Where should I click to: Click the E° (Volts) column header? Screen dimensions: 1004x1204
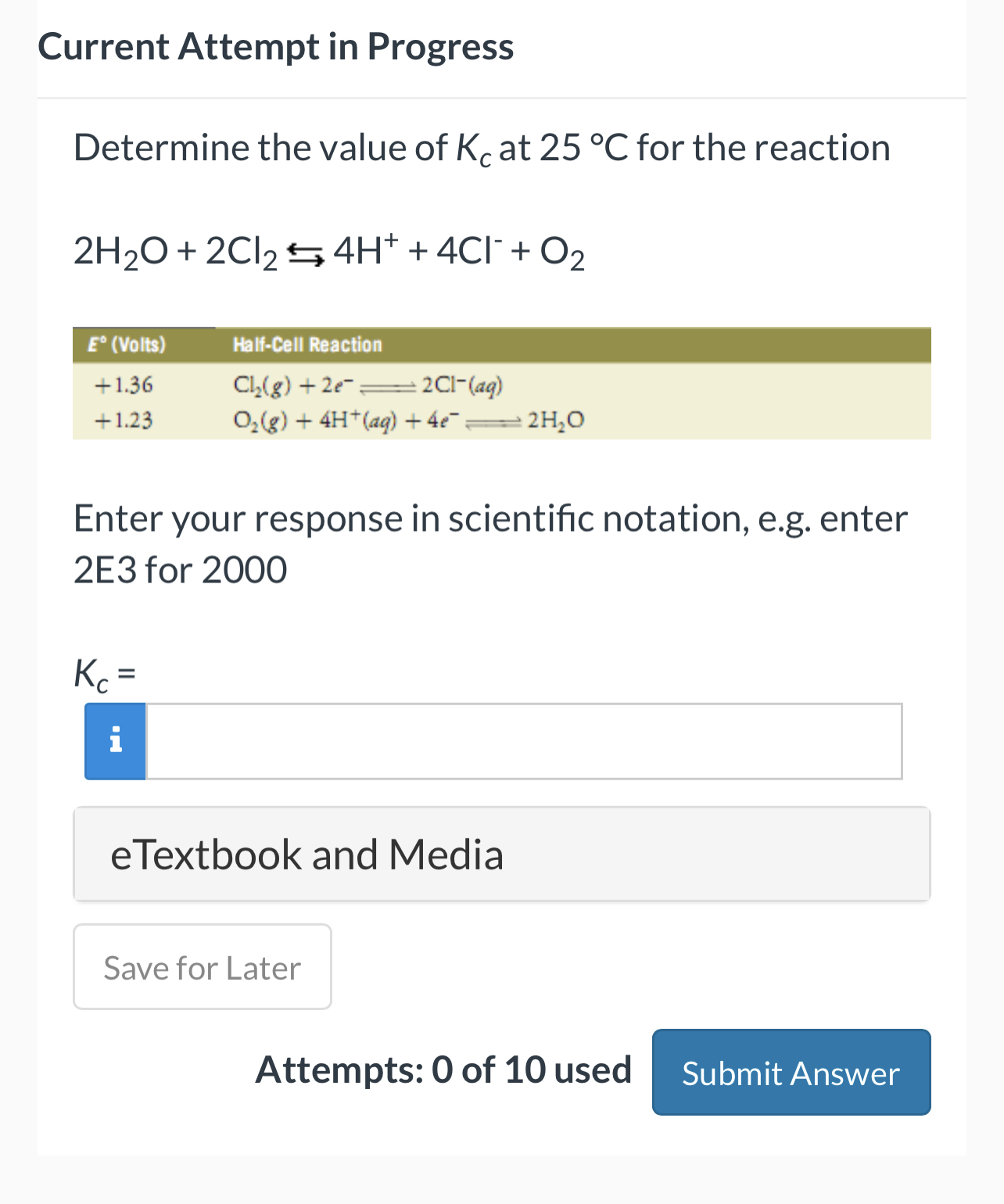tap(127, 344)
